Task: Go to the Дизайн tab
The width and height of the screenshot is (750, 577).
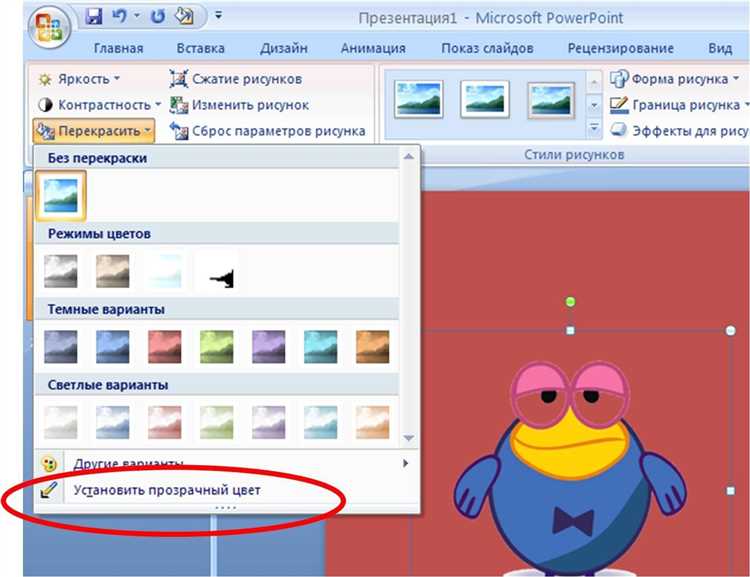Action: 284,48
